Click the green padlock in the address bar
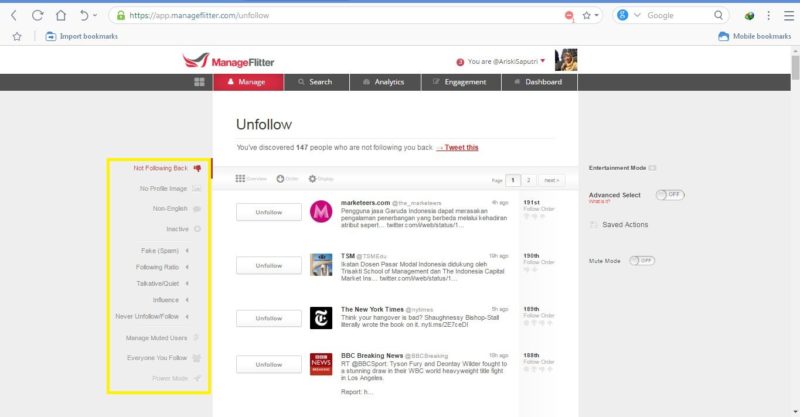 point(121,15)
